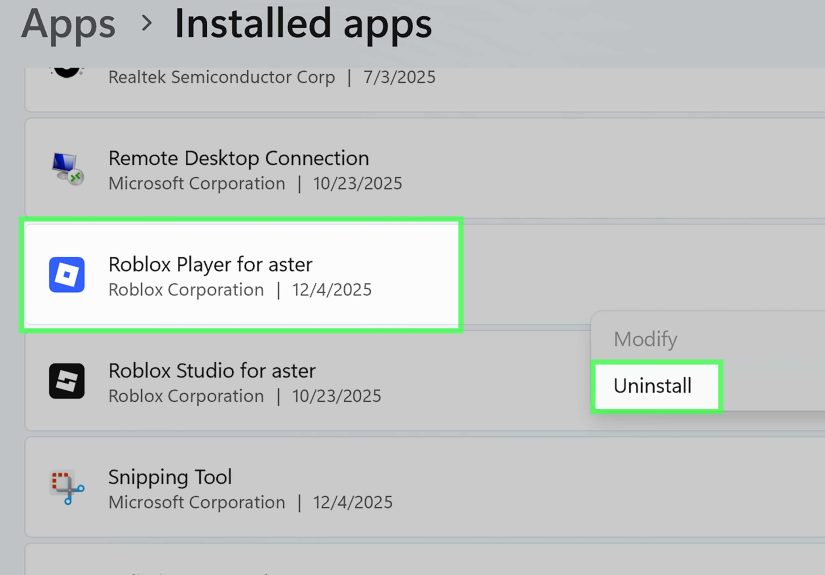Click the 10/23/2025 date for Roblox Studio
The height and width of the screenshot is (575, 825).
click(x=337, y=396)
